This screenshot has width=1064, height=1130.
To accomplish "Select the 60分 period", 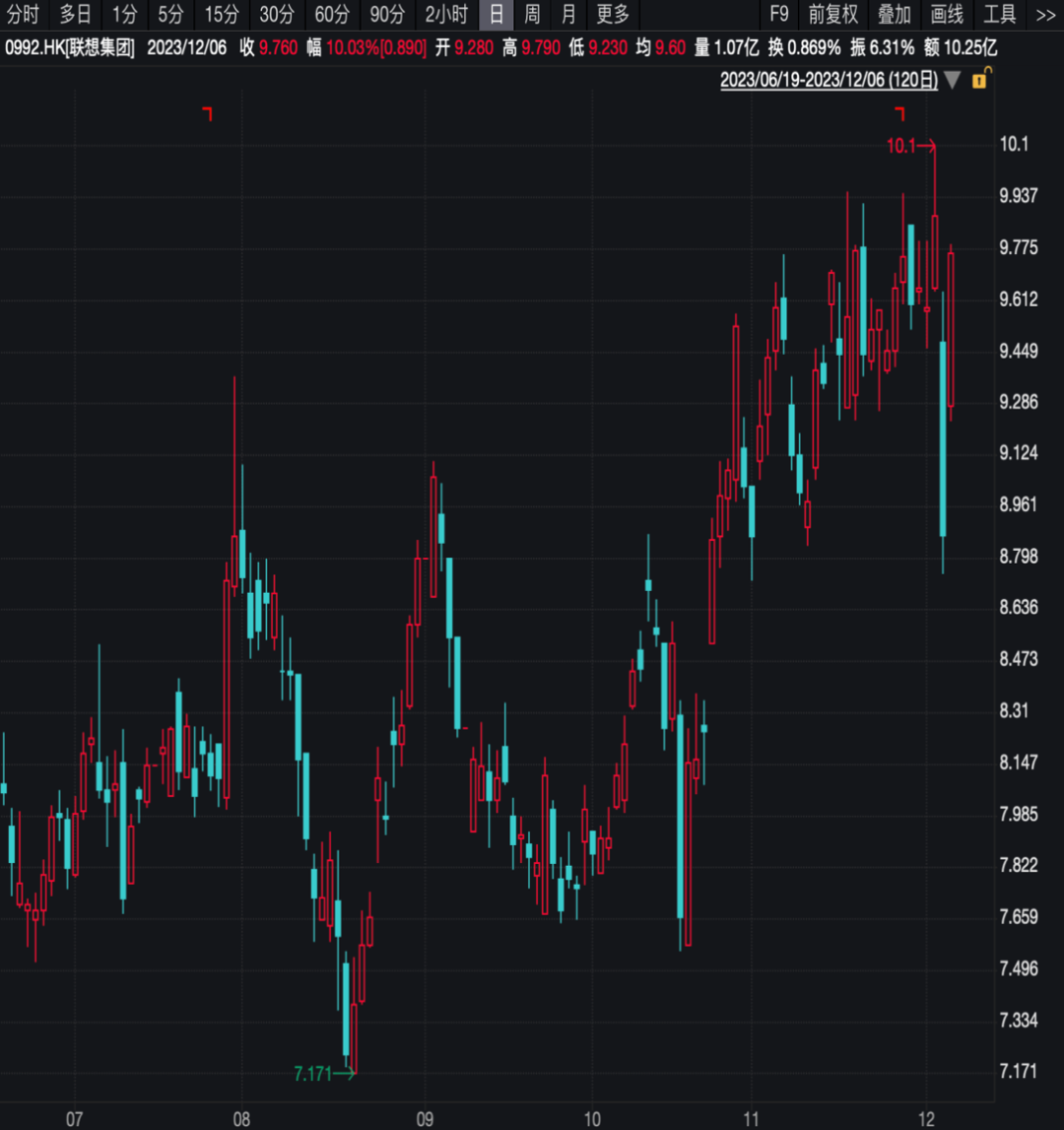I will tap(332, 15).
